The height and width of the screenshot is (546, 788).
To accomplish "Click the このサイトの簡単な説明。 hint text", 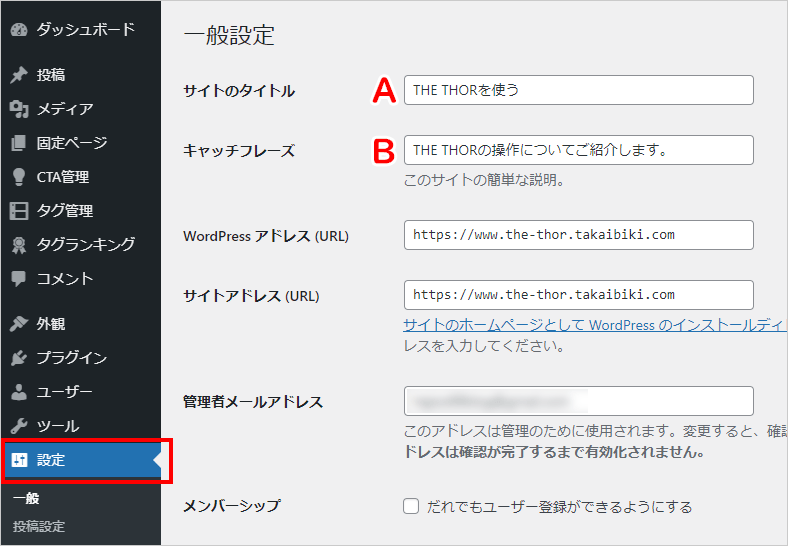I will (x=484, y=179).
